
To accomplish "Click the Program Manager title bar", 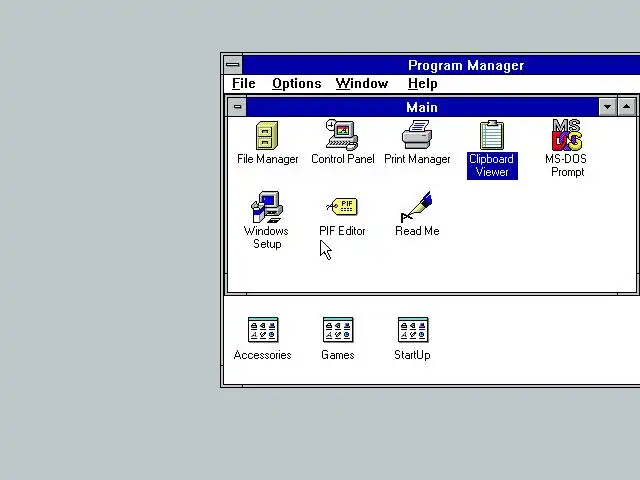I will (441, 65).
